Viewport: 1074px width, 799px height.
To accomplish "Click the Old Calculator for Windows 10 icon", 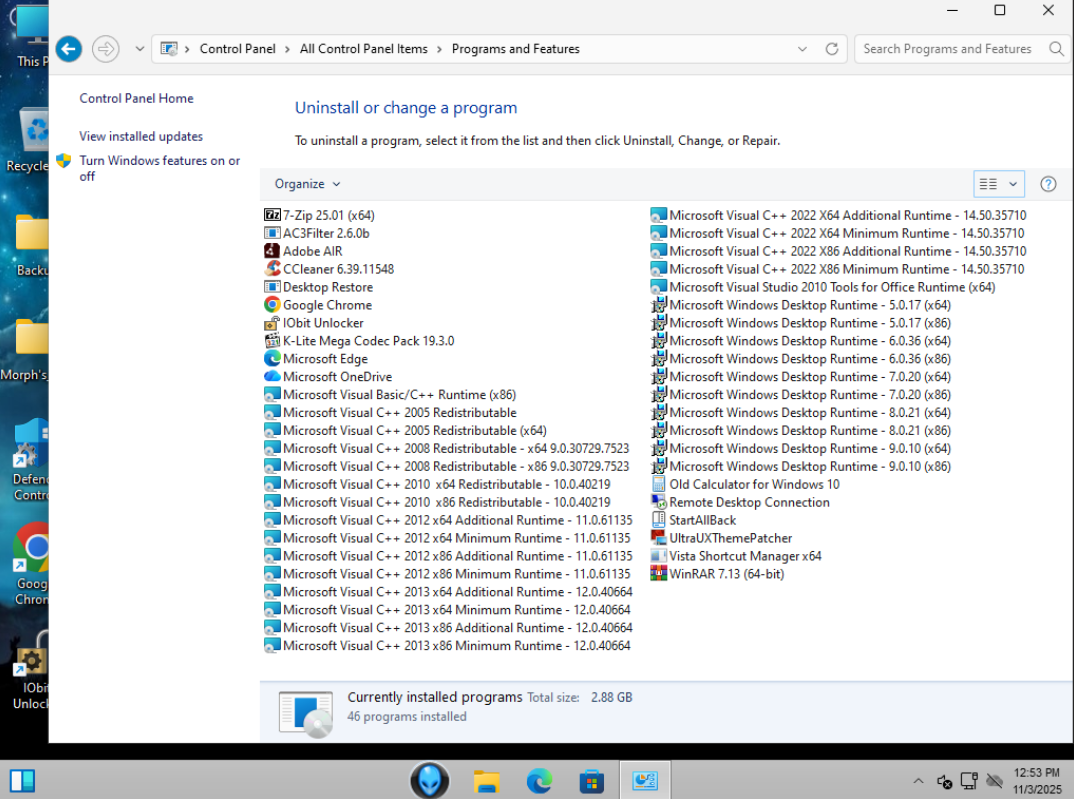I will click(658, 484).
